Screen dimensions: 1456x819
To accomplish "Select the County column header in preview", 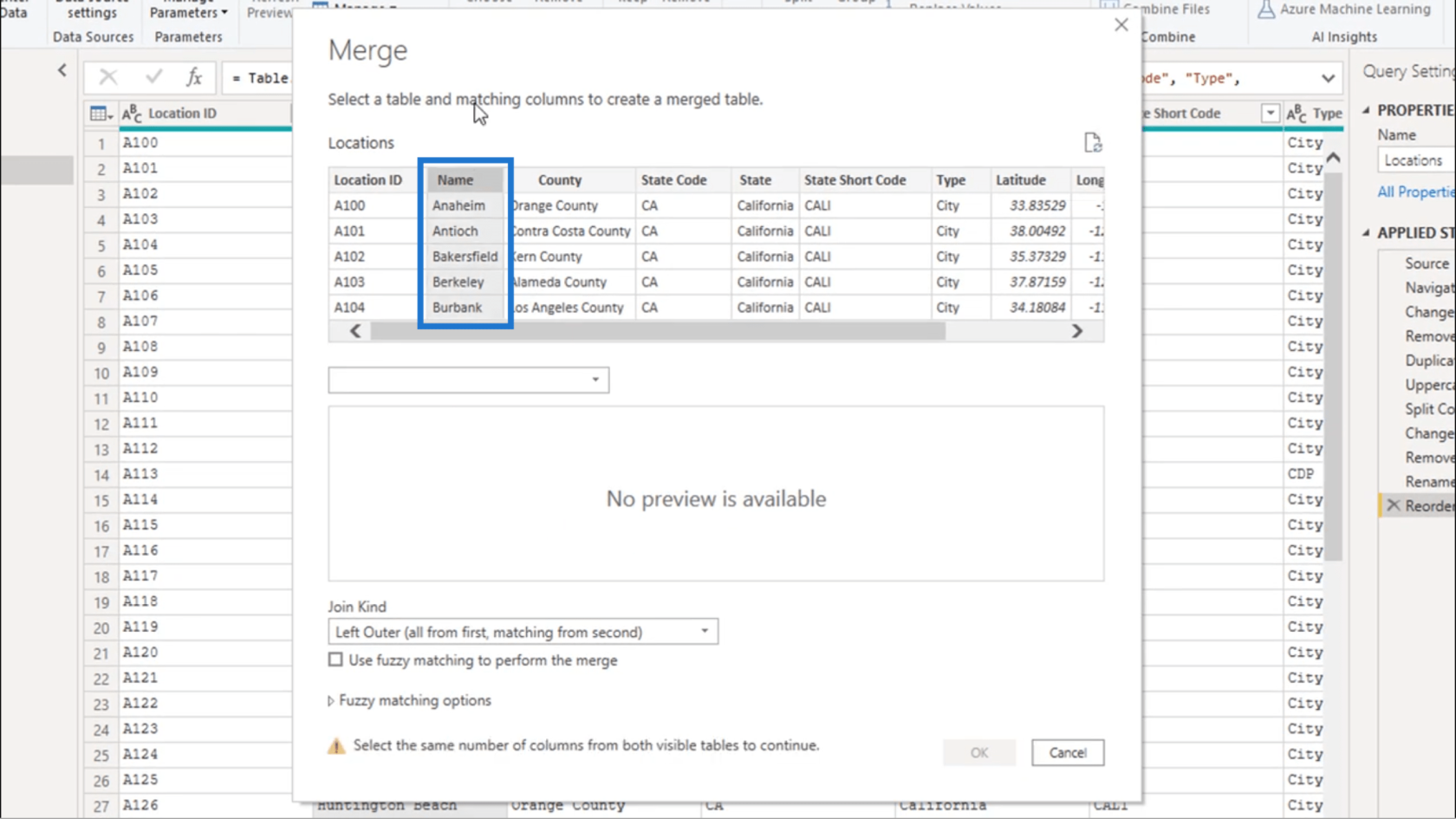I will click(559, 180).
